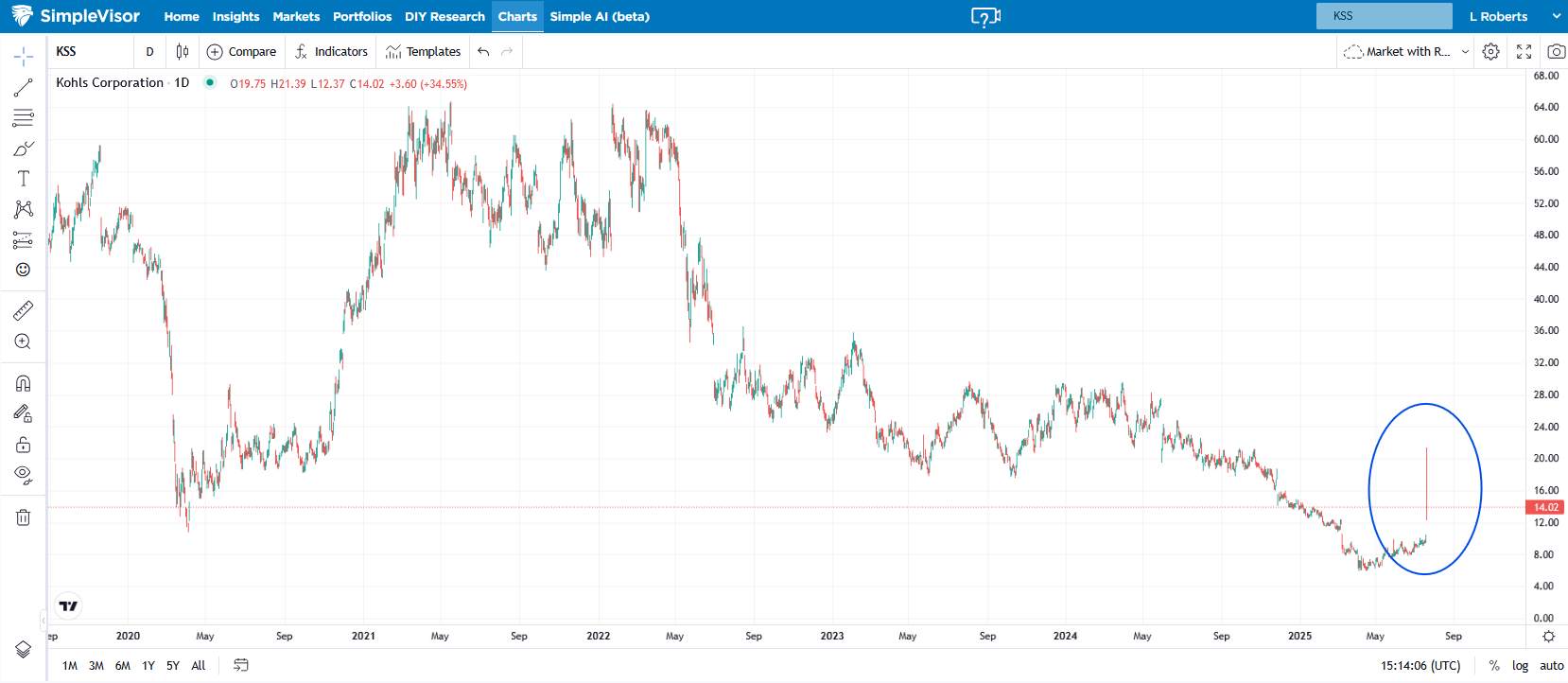Open the Templates menu

tap(423, 52)
